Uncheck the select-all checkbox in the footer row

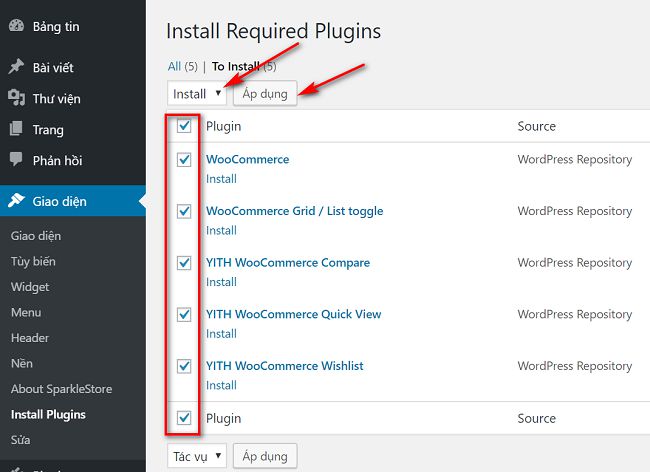184,418
